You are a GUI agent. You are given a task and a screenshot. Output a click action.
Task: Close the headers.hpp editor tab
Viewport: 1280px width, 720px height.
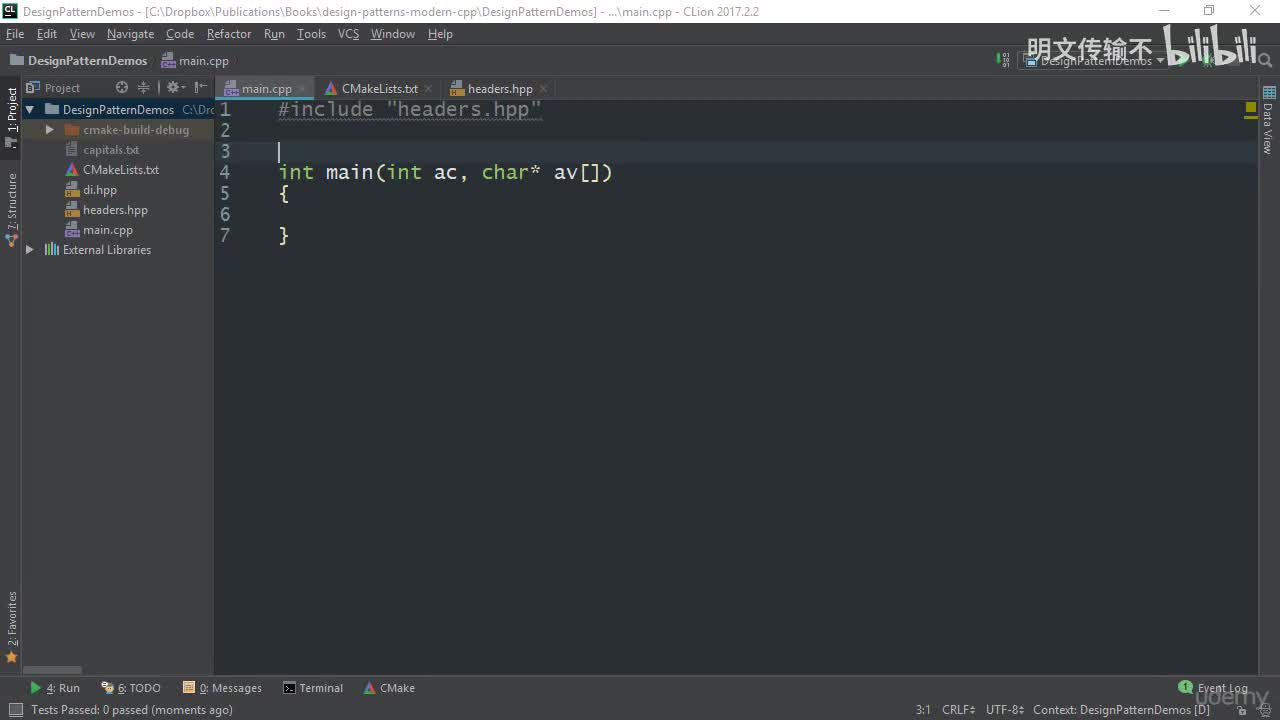pyautogui.click(x=543, y=89)
